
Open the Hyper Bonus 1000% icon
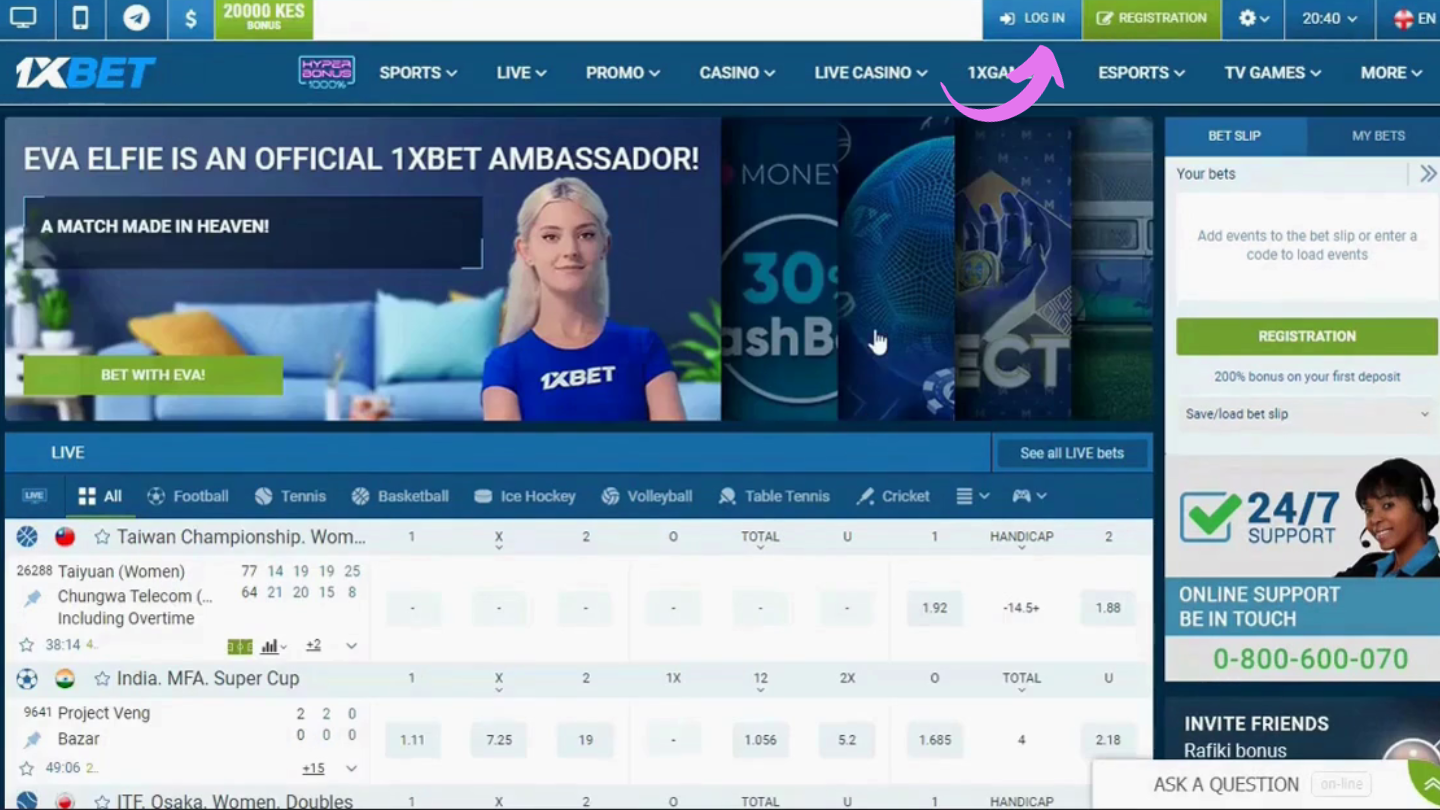click(327, 72)
